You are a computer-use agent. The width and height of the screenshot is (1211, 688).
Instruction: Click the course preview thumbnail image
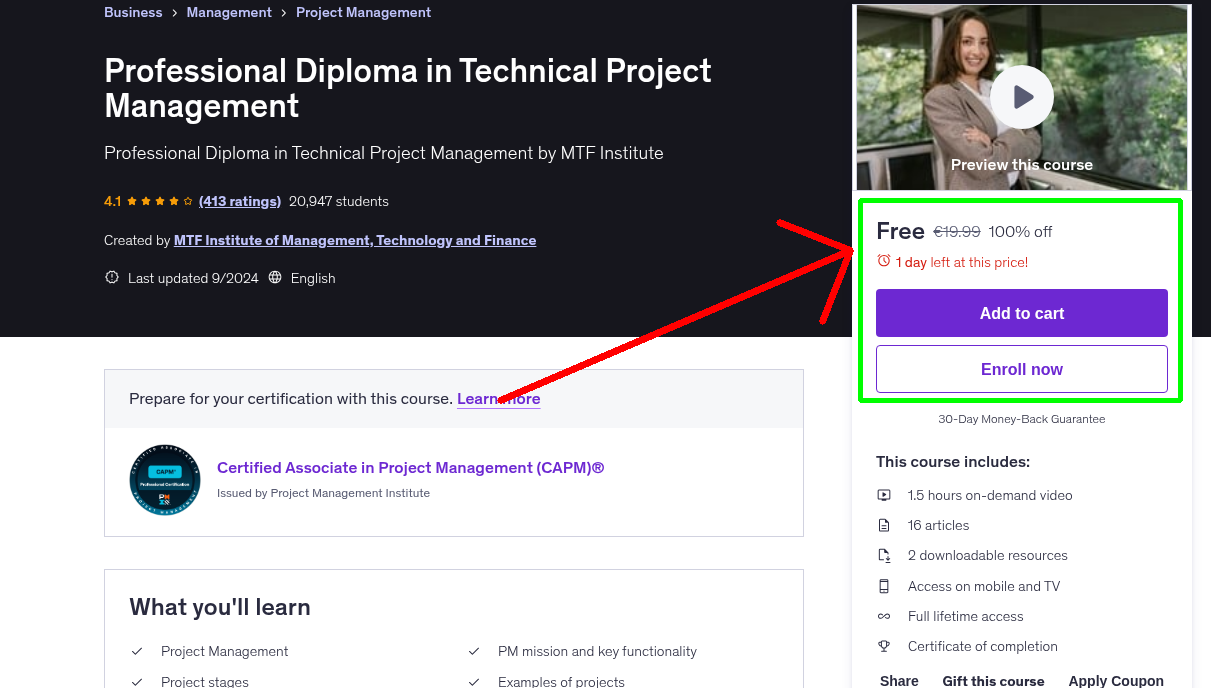coord(1022,97)
